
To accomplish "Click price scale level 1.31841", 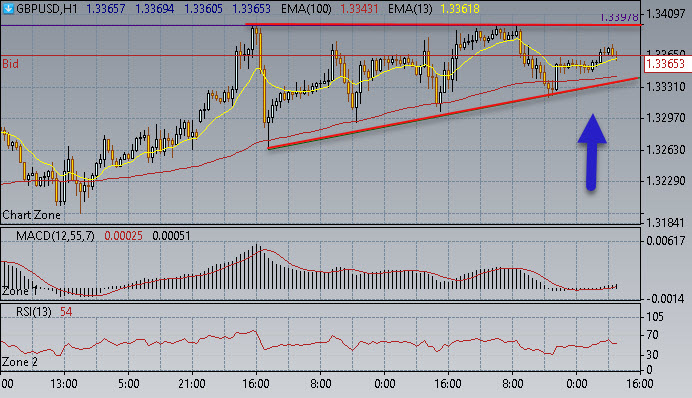I will click(666, 223).
